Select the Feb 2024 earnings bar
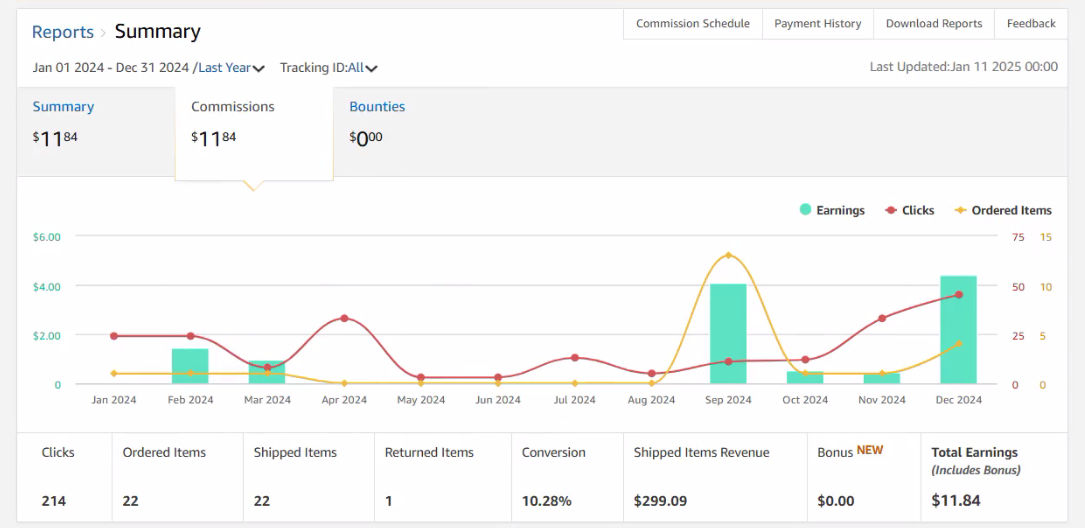Image resolution: width=1085 pixels, height=528 pixels. coord(190,366)
